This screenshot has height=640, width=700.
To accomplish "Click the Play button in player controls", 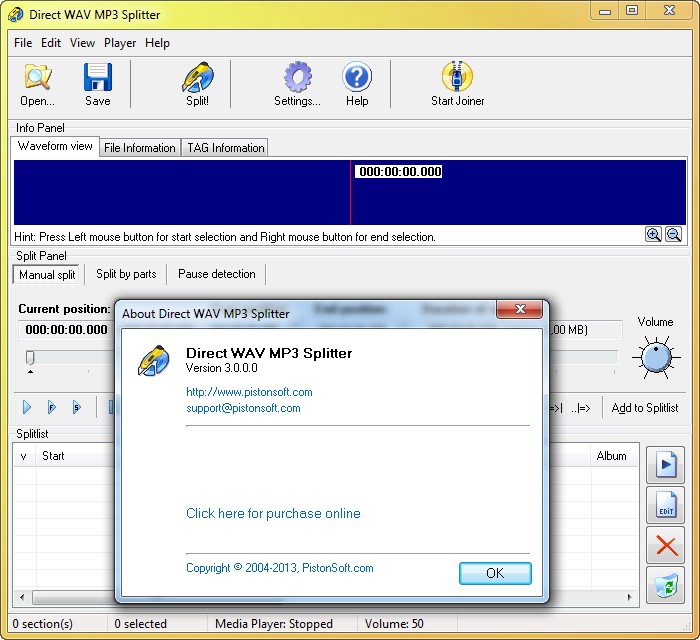I will coord(27,407).
